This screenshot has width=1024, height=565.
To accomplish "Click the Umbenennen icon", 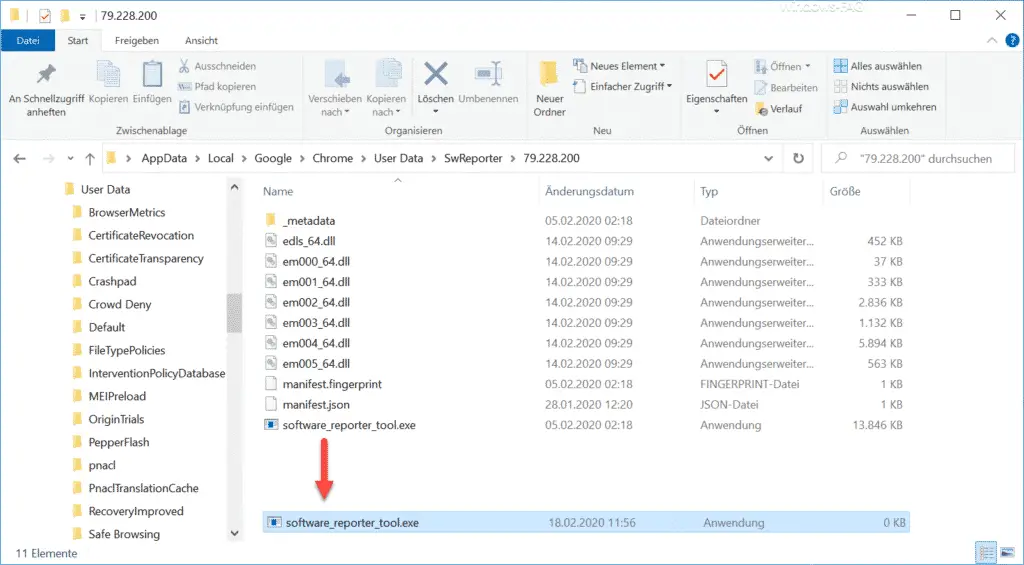I will (x=488, y=74).
